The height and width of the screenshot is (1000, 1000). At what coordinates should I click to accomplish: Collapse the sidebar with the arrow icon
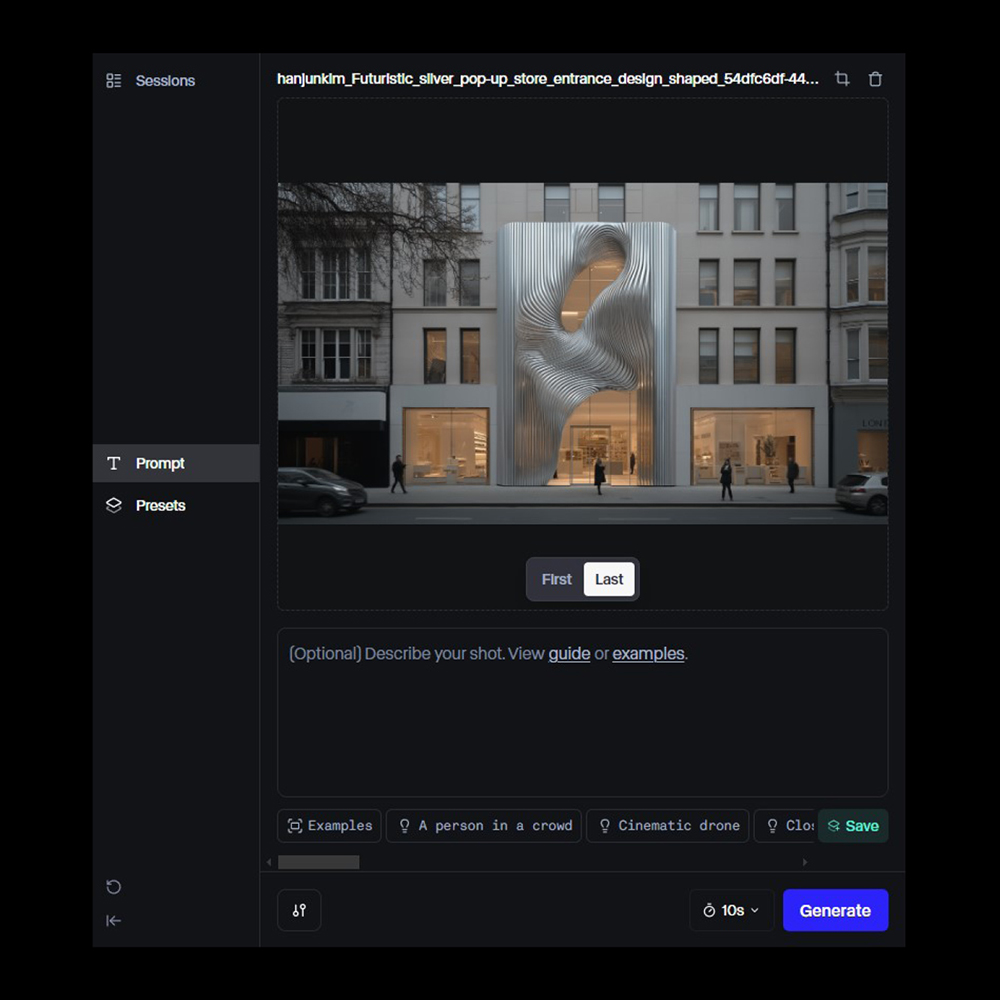[x=114, y=921]
